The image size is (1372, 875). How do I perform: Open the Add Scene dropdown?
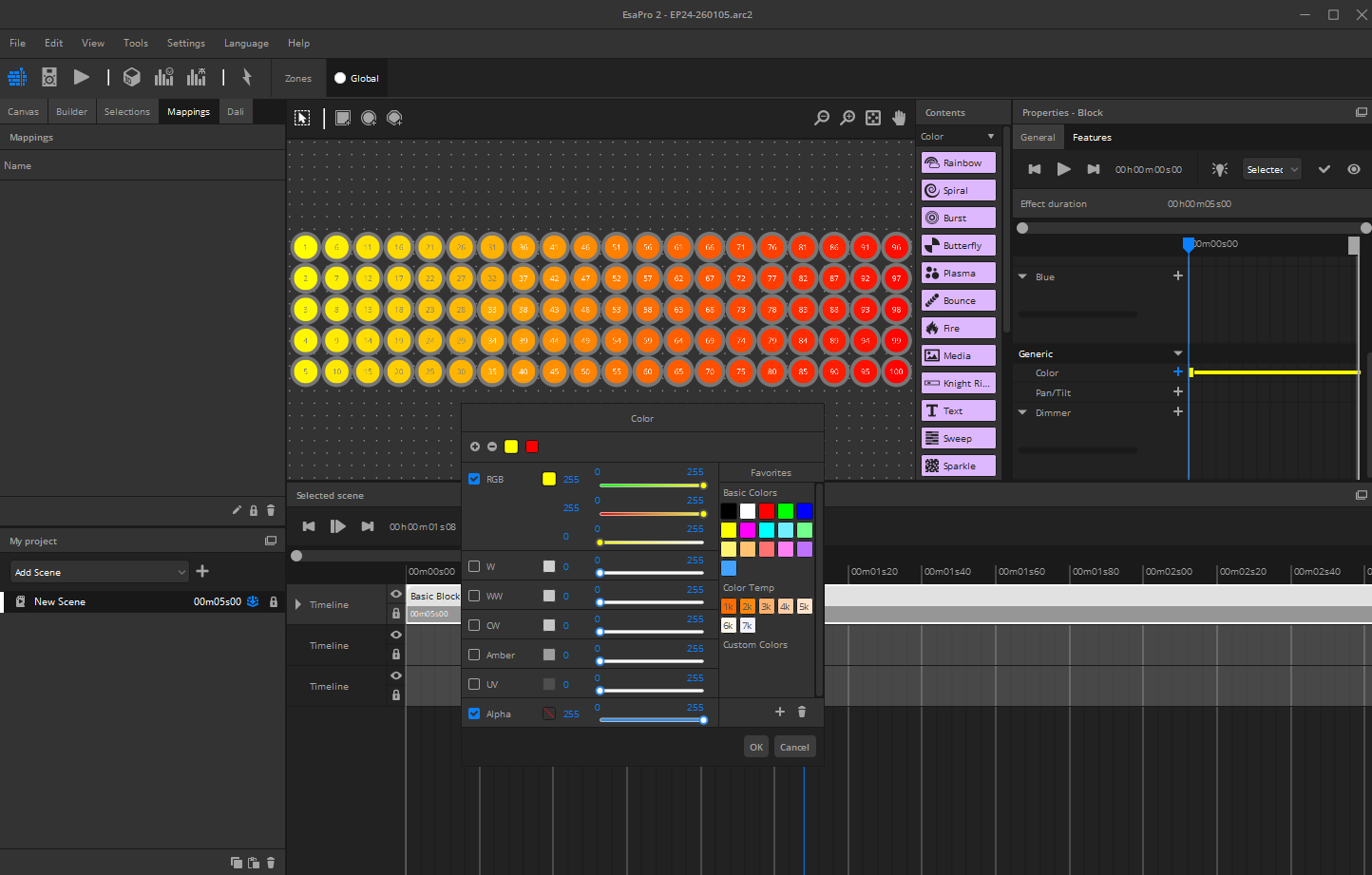(100, 572)
